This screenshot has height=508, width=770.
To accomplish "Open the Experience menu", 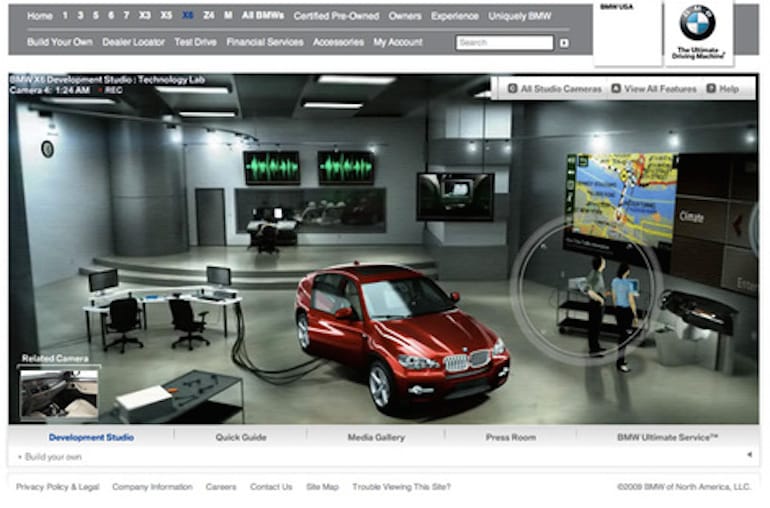I will pos(455,16).
